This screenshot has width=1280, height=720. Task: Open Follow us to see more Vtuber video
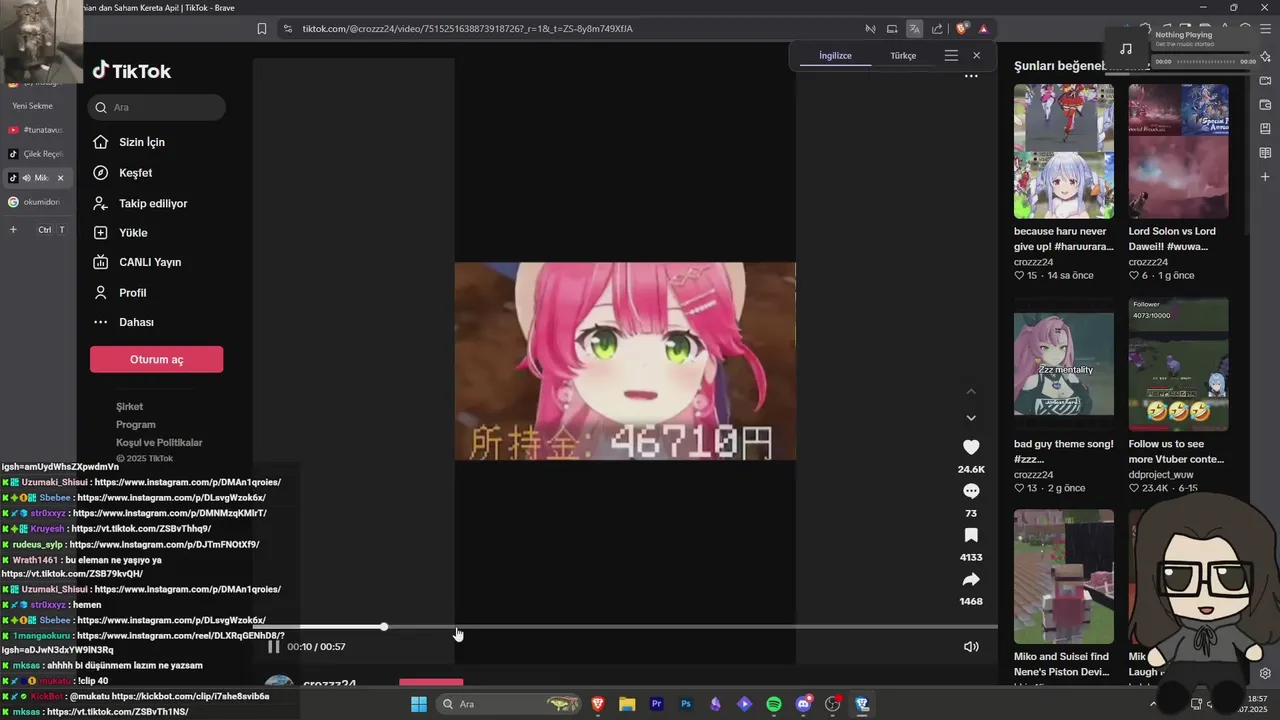tap(1179, 364)
